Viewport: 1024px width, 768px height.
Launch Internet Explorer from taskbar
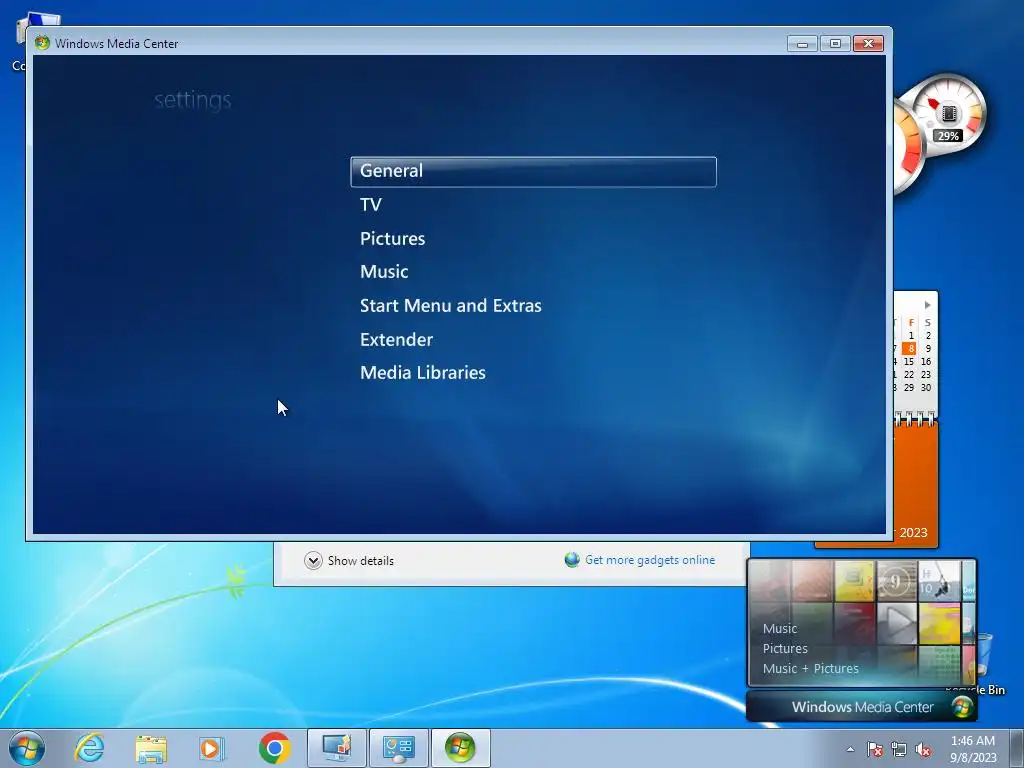89,748
